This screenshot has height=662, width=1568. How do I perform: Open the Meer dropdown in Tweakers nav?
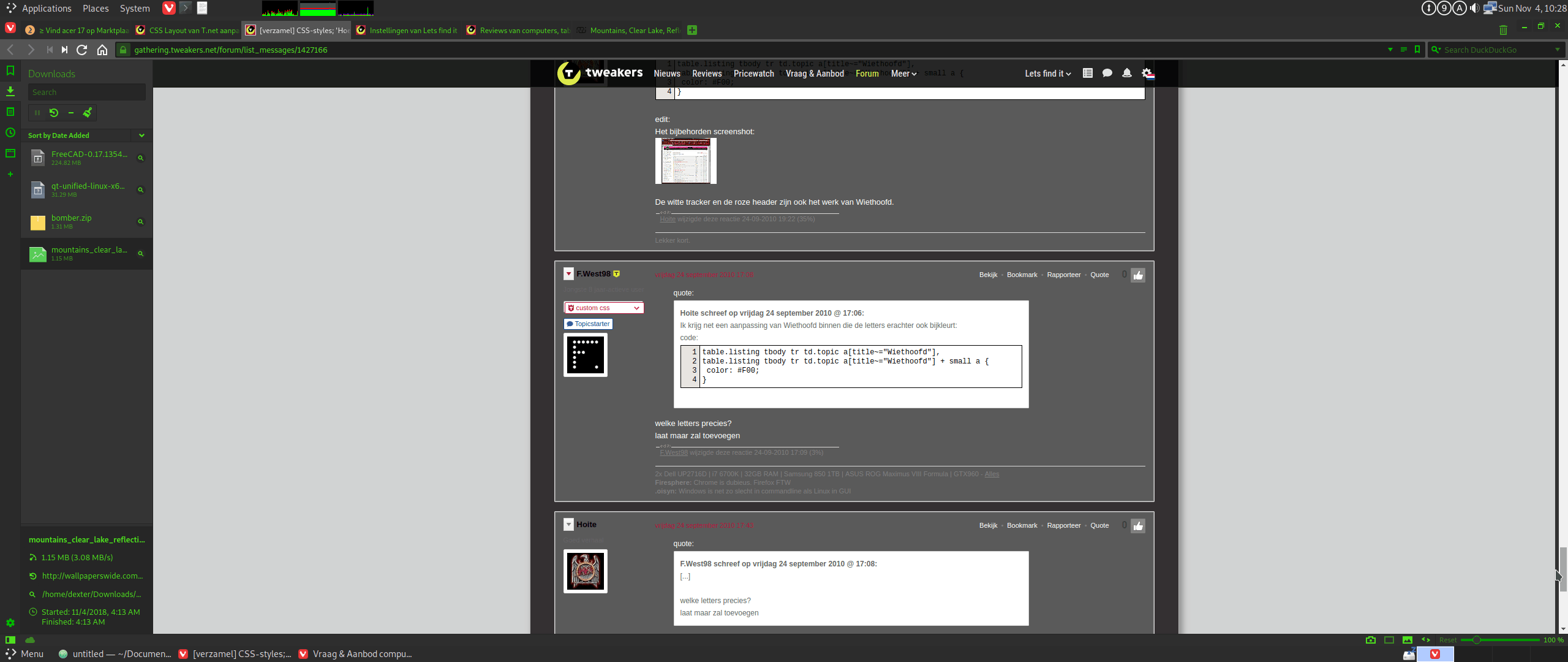tap(903, 74)
